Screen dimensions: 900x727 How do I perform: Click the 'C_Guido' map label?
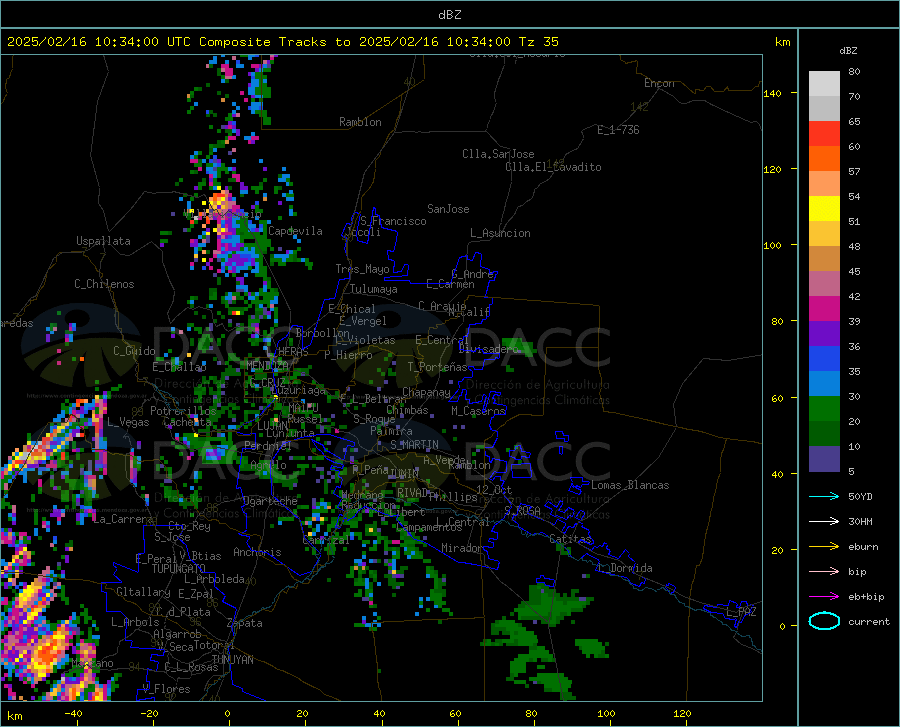coord(134,351)
